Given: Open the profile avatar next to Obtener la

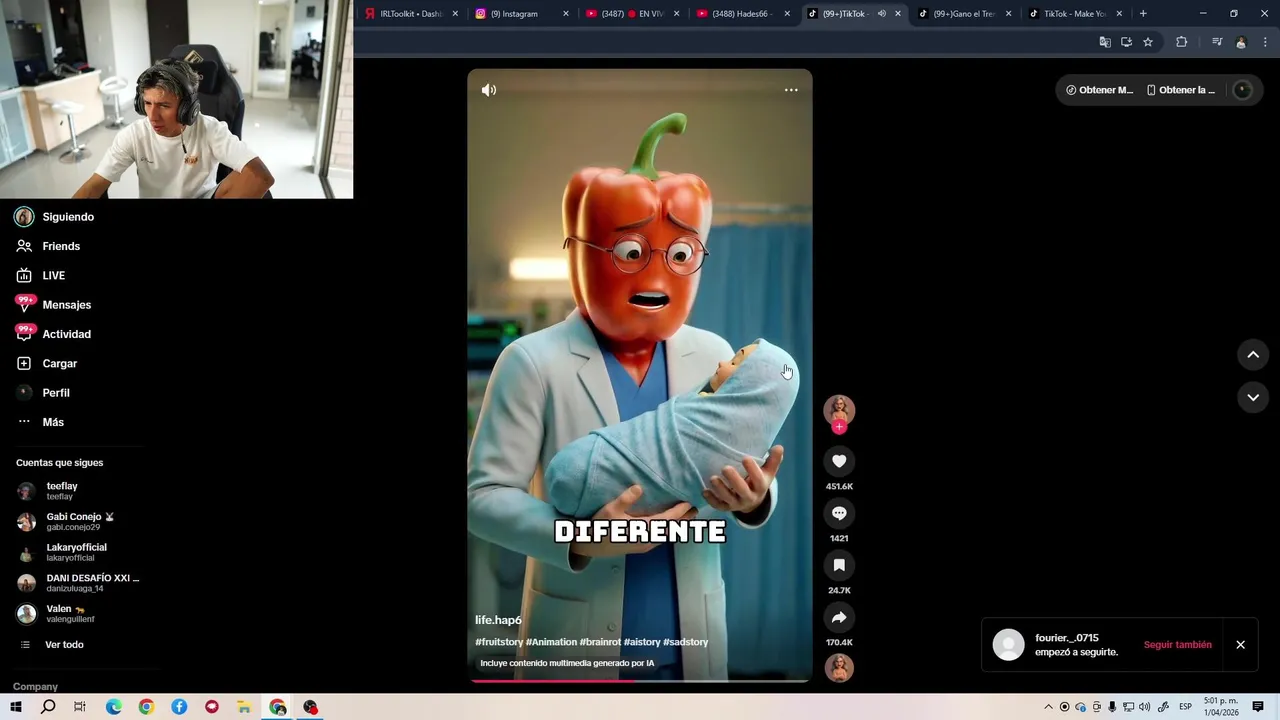Looking at the screenshot, I should 1242,90.
